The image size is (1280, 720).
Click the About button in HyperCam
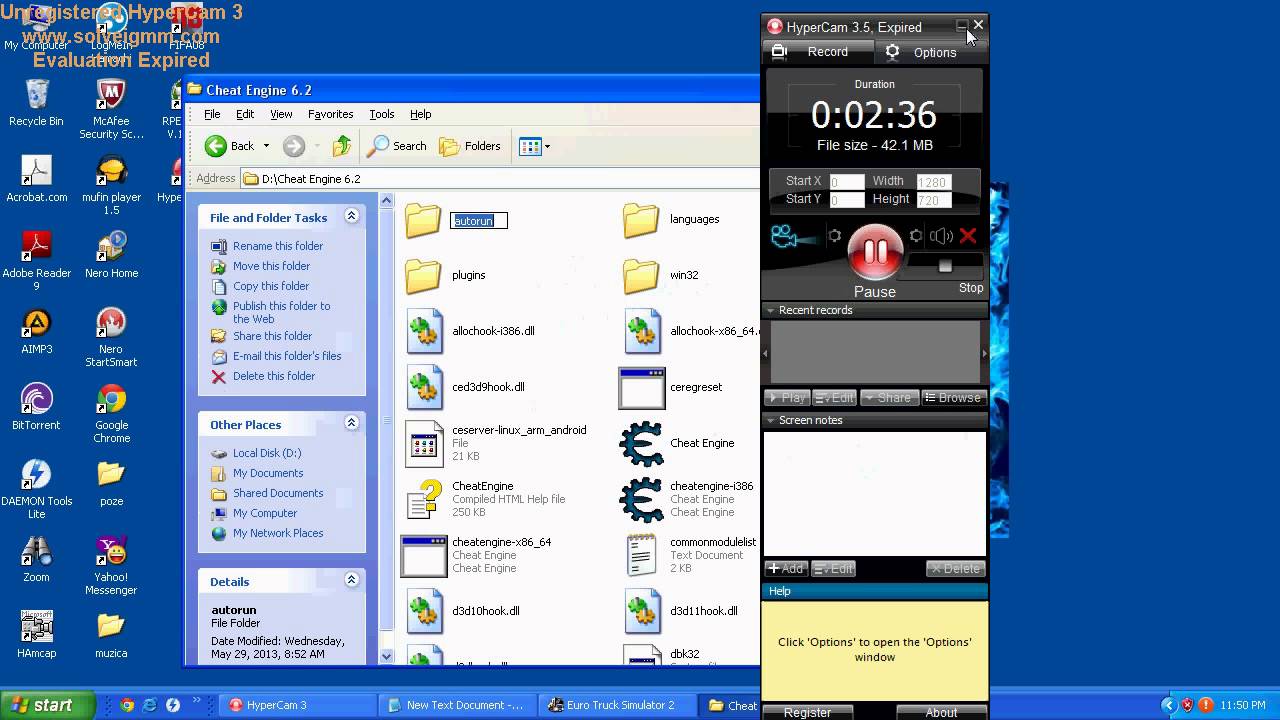941,713
